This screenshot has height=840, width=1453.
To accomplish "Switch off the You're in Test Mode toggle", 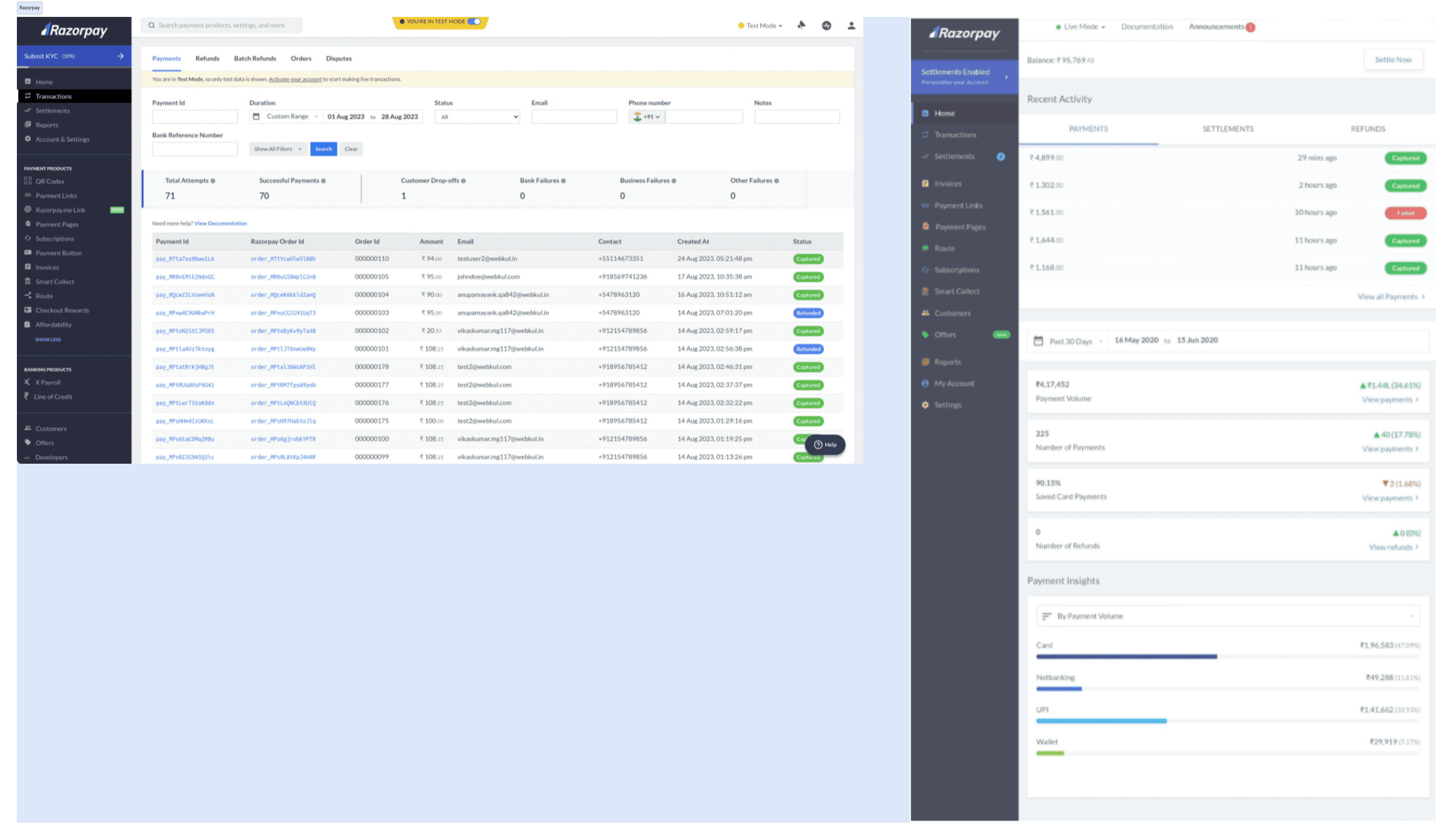I will pos(474,22).
